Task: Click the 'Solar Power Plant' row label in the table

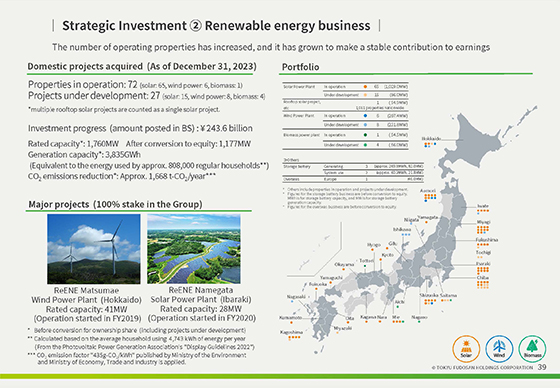Action: pyautogui.click(x=299, y=87)
